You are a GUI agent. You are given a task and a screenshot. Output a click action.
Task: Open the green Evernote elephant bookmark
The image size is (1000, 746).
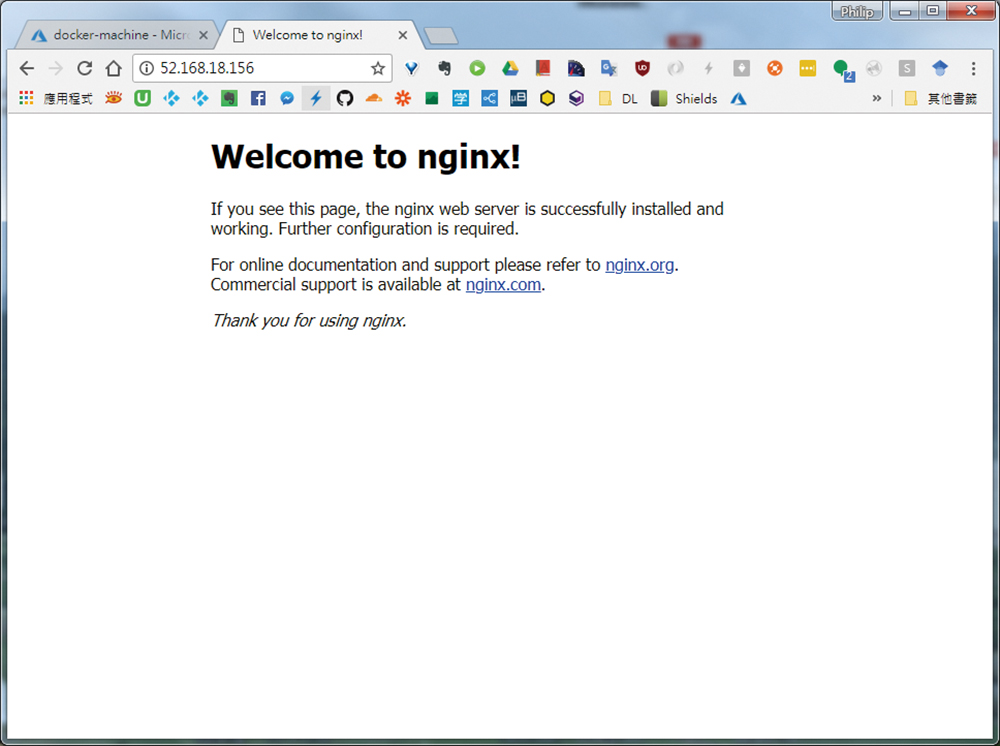229,98
